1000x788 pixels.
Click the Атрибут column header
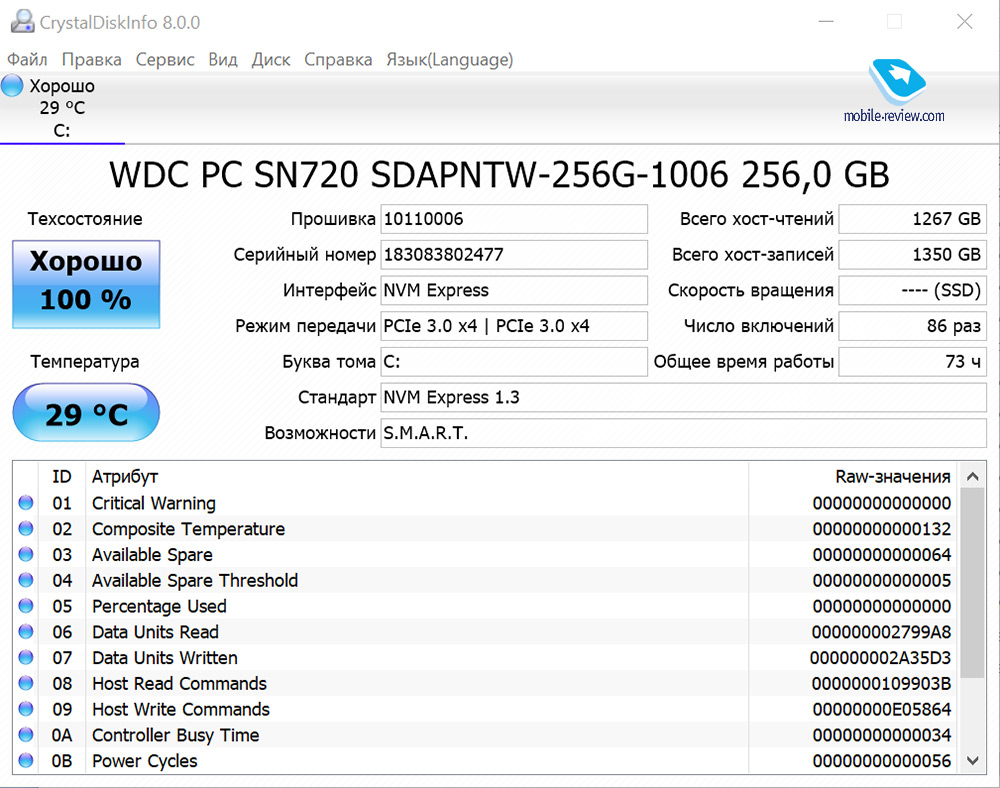click(125, 476)
